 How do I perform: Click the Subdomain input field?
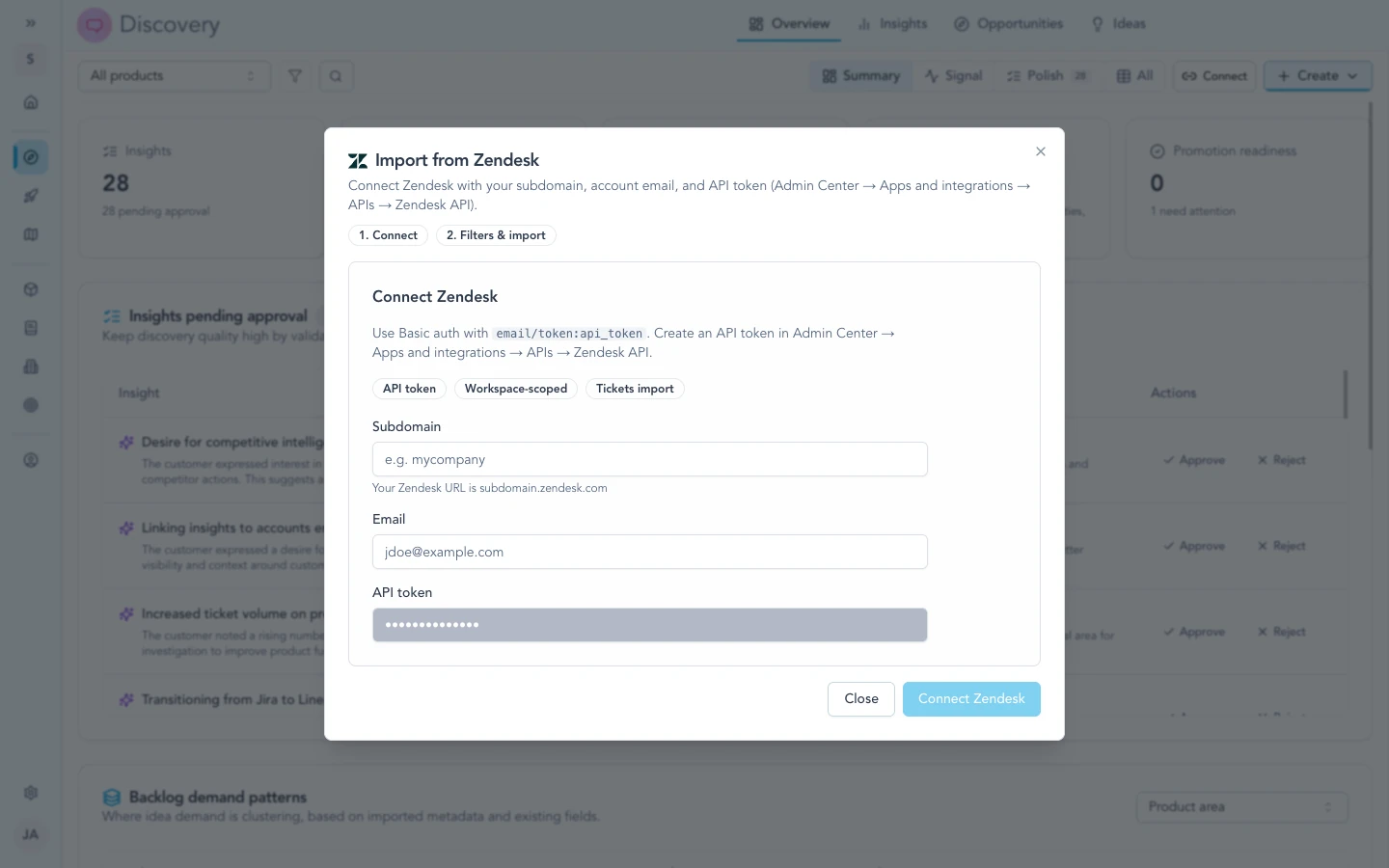pyautogui.click(x=649, y=459)
